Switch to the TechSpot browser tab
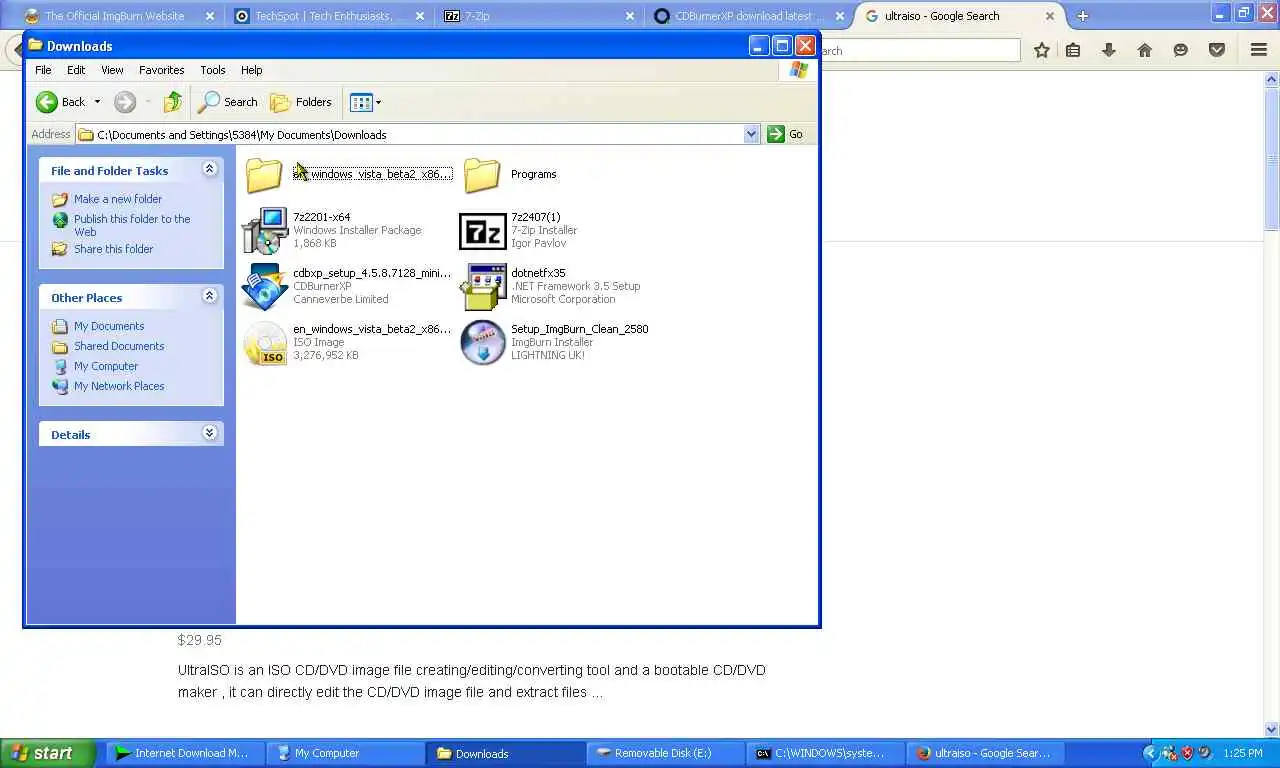This screenshot has height=768, width=1280. pos(328,16)
